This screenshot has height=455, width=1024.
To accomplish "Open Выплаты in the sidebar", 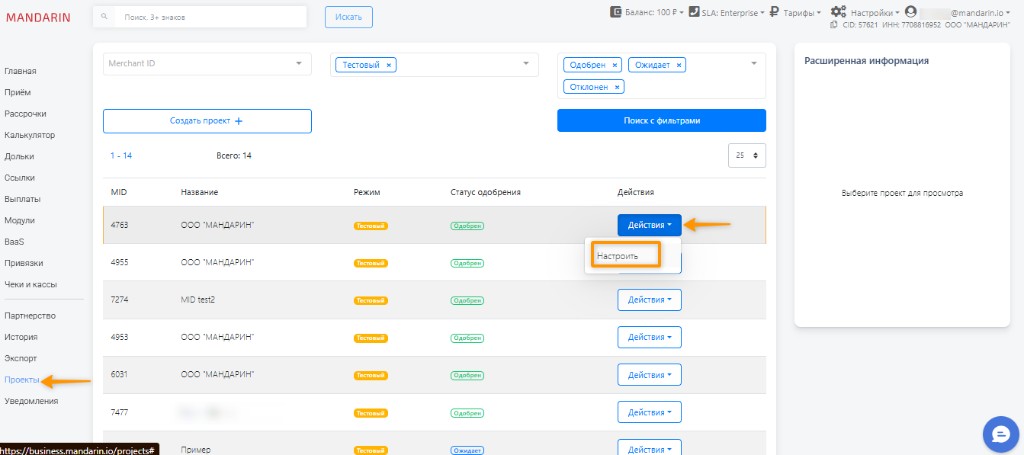I will click(22, 199).
